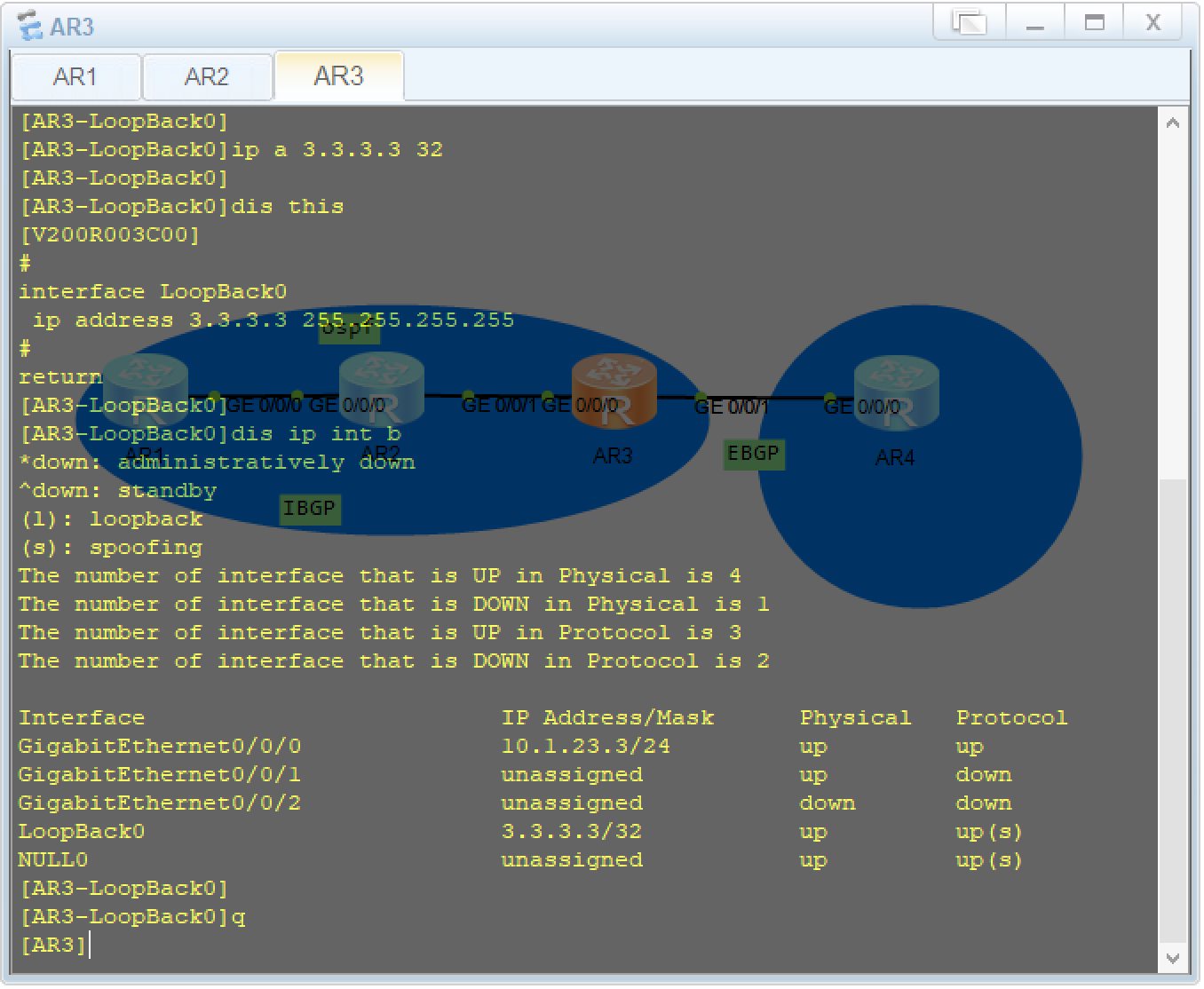Click the 'ip a 3.3.3.3 32' command line
Viewport: 1204px width, 989px height.
pyautogui.click(x=231, y=150)
